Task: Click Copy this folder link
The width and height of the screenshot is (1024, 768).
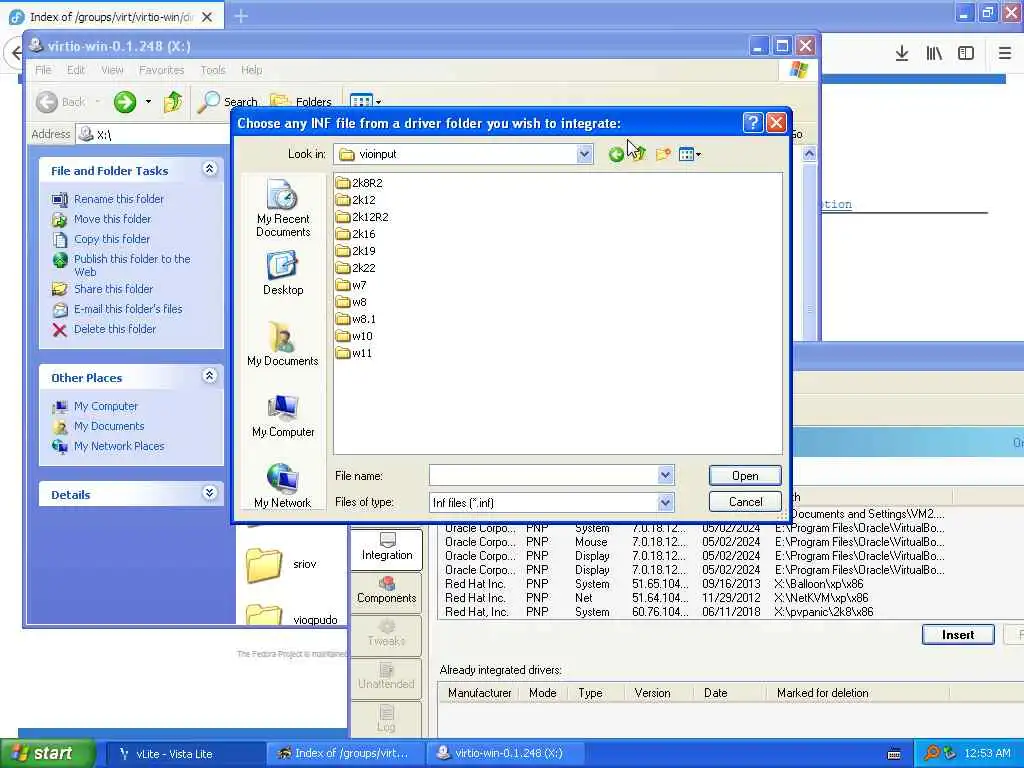Action: coord(112,239)
